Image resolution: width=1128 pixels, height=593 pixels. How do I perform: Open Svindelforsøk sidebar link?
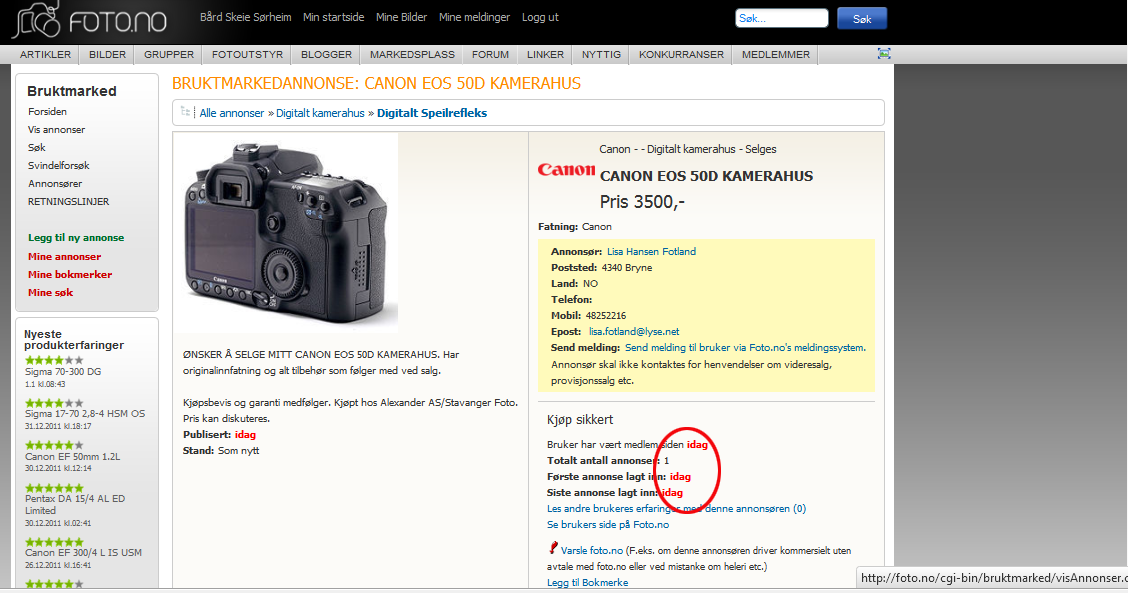(x=58, y=166)
